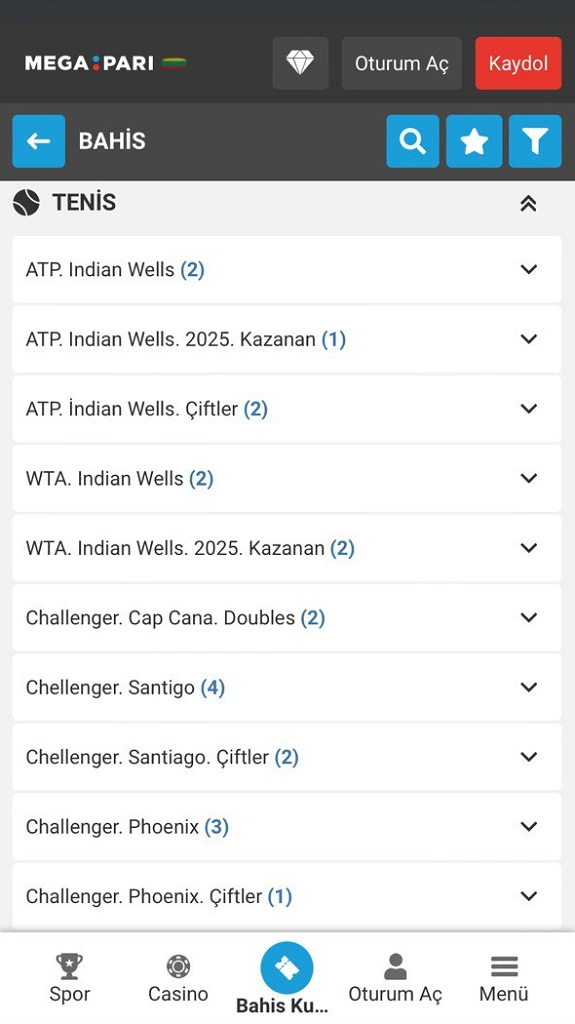Click the Megapari logo
The height and width of the screenshot is (1024, 575).
click(106, 63)
